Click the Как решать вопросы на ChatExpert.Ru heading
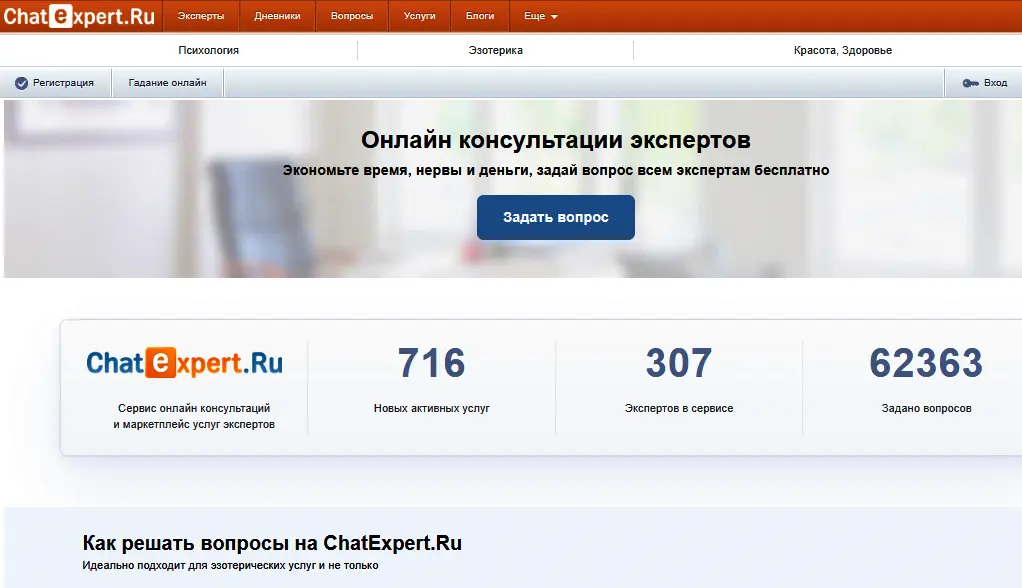Image resolution: width=1022 pixels, height=588 pixels. [272, 544]
